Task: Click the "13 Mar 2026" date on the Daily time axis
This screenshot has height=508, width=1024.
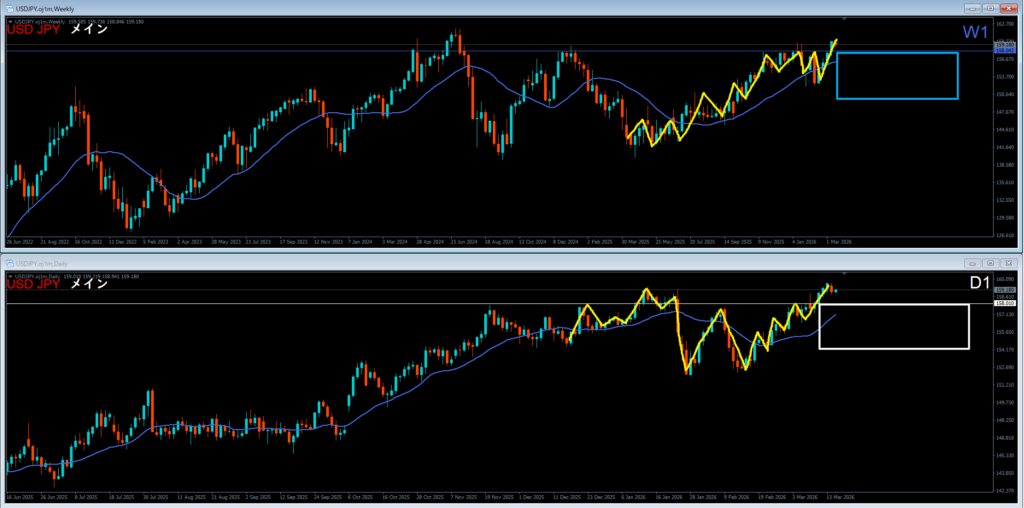Action: tap(841, 497)
